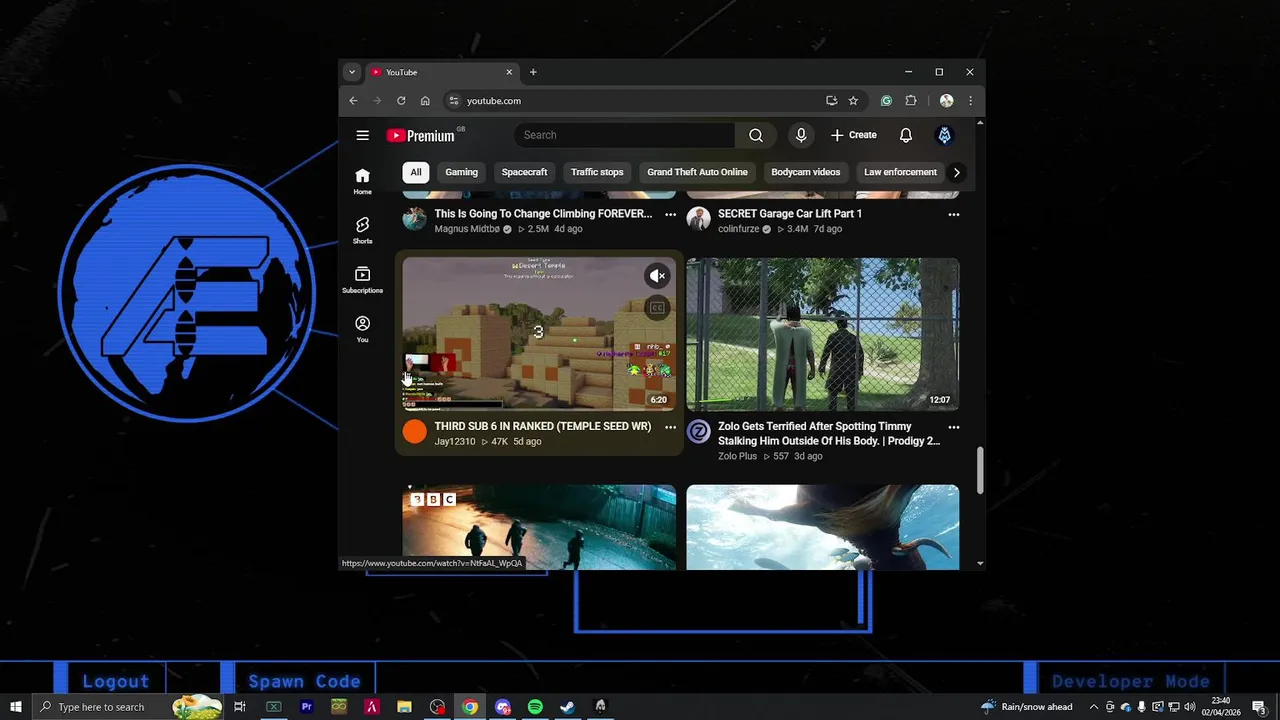This screenshot has width=1280, height=720.
Task: Open Subscriptions in the sidebar
Action: pos(362,280)
